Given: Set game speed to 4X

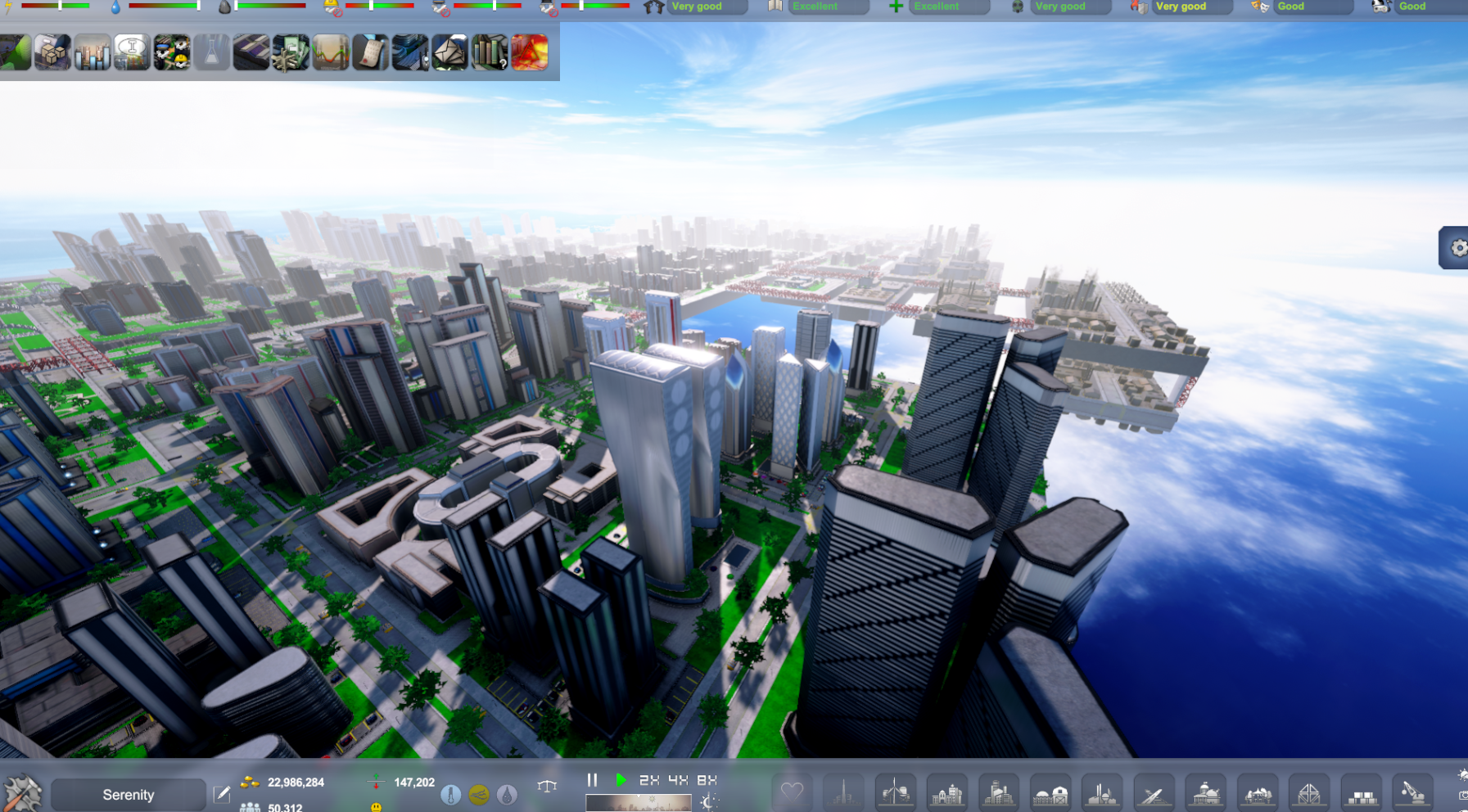Looking at the screenshot, I should [x=678, y=780].
